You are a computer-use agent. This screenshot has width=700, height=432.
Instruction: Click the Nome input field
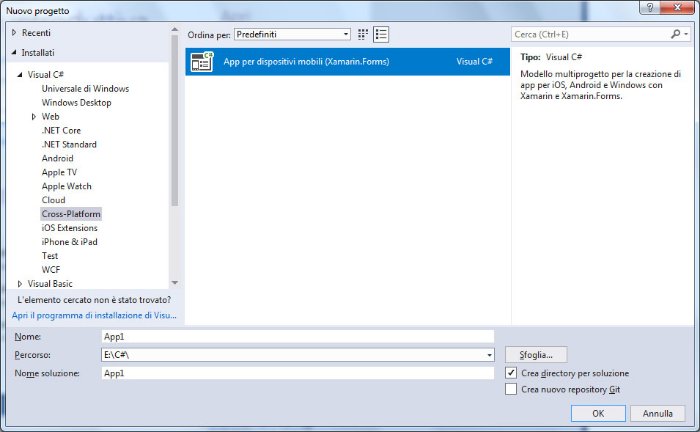pos(298,336)
